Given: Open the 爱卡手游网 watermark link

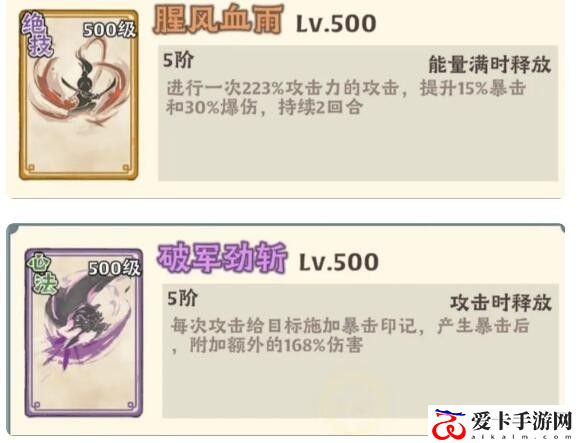Looking at the screenshot, I should [503, 423].
